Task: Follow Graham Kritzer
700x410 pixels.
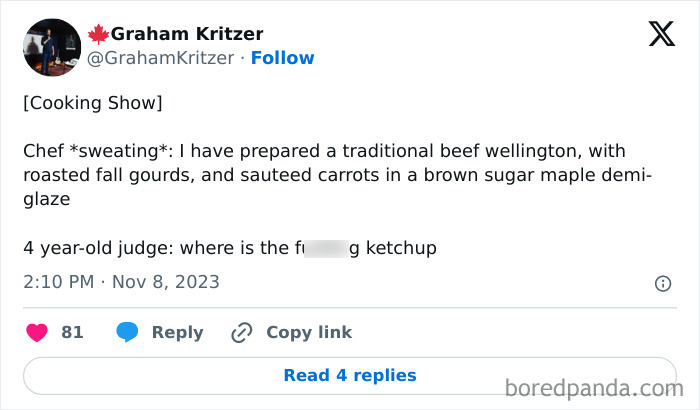Action: (282, 58)
